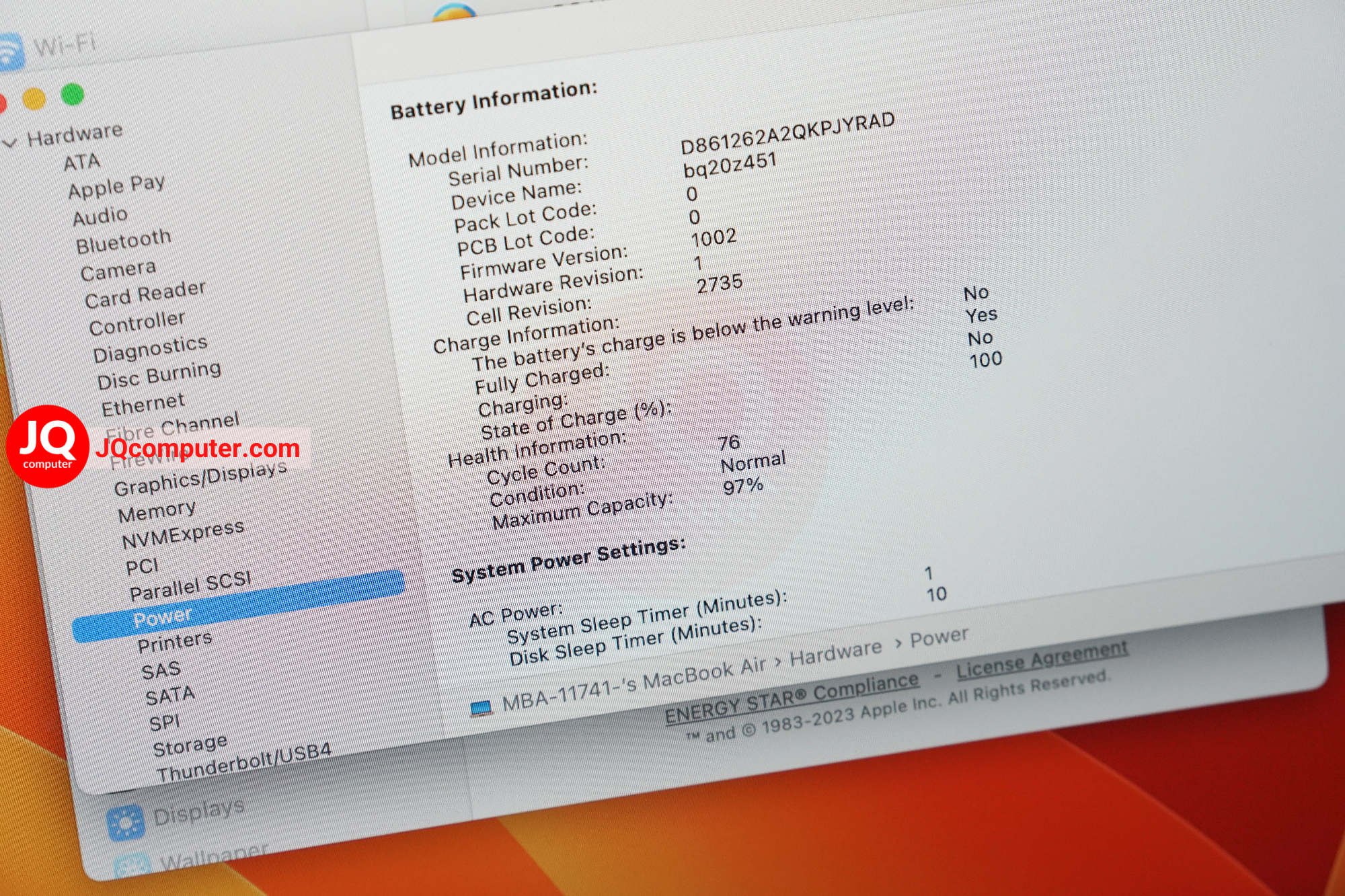Screen dimensions: 1345x896
Task: Open Wi-Fi in background Settings window
Action: click(x=65, y=46)
